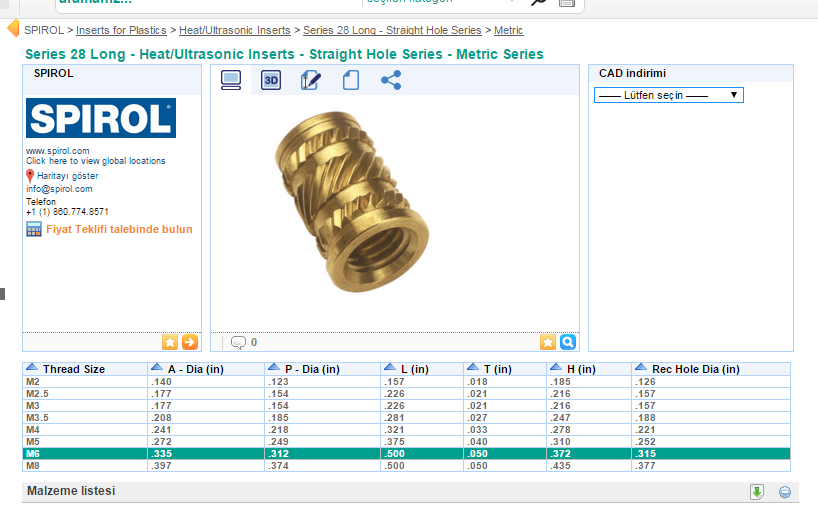Share this part using the share icon

(391, 81)
